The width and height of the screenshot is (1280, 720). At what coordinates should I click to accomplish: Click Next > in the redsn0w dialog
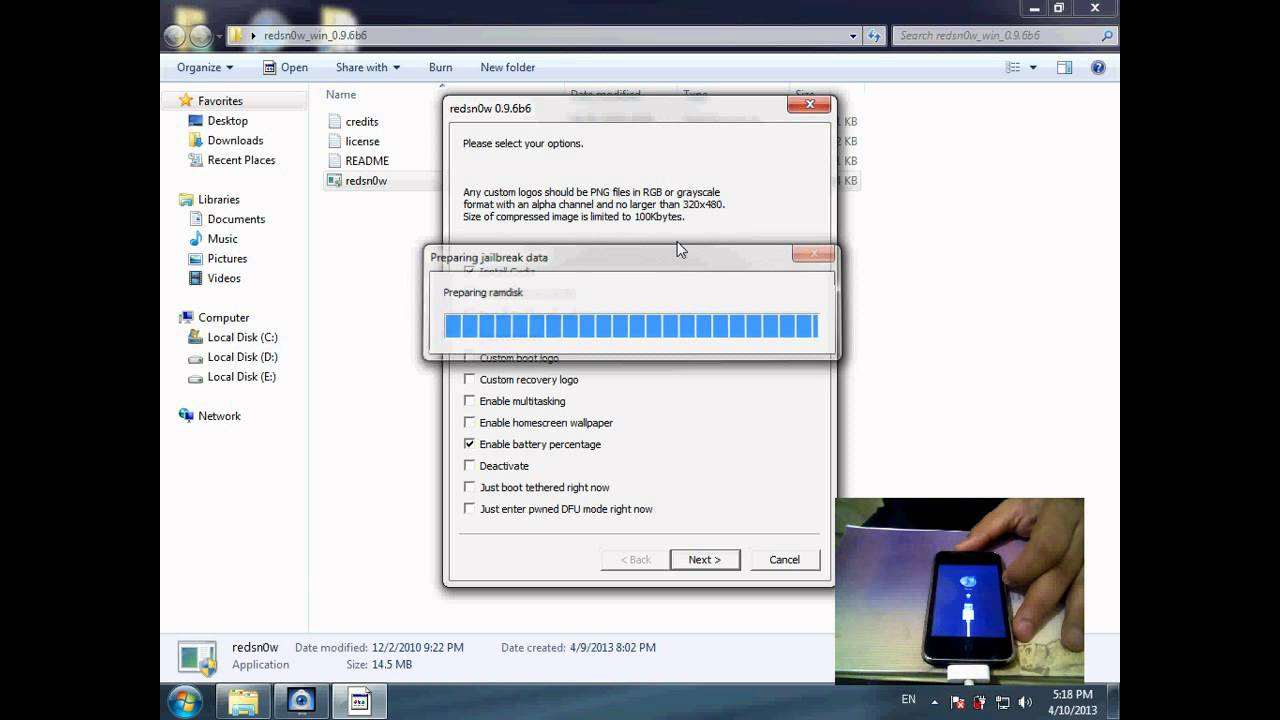point(705,560)
